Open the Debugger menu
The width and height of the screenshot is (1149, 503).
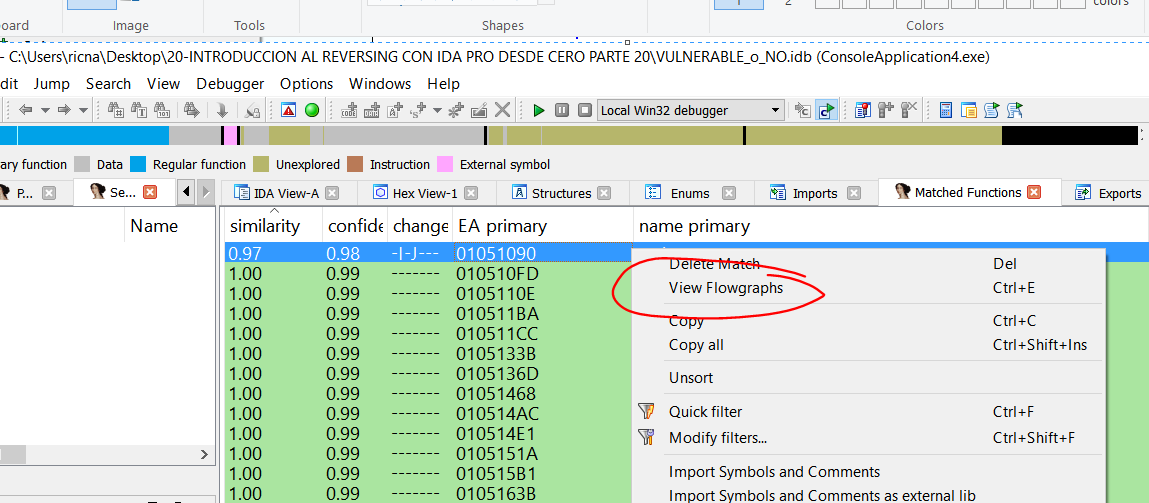[230, 84]
